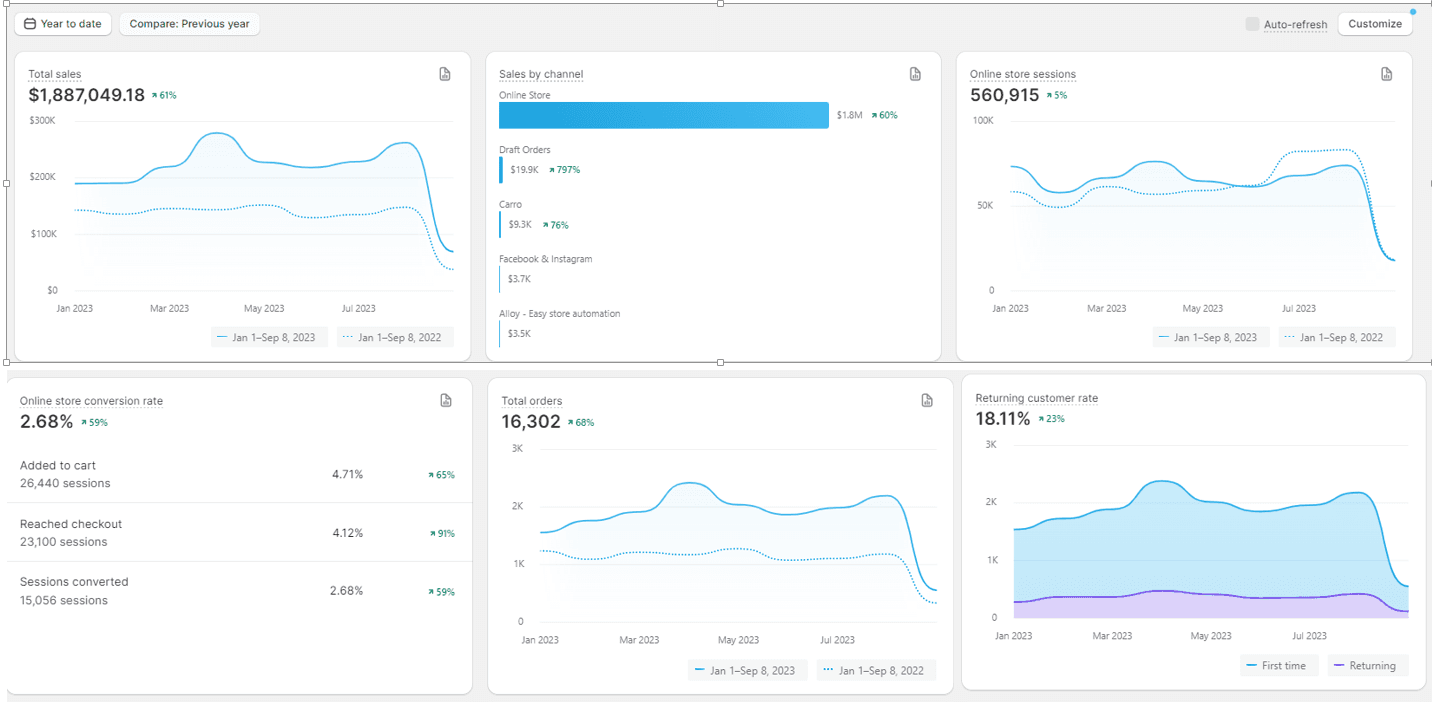Click the Facebook & Instagram channel label
Image resolution: width=1432 pixels, height=702 pixels.
pyautogui.click(x=546, y=259)
